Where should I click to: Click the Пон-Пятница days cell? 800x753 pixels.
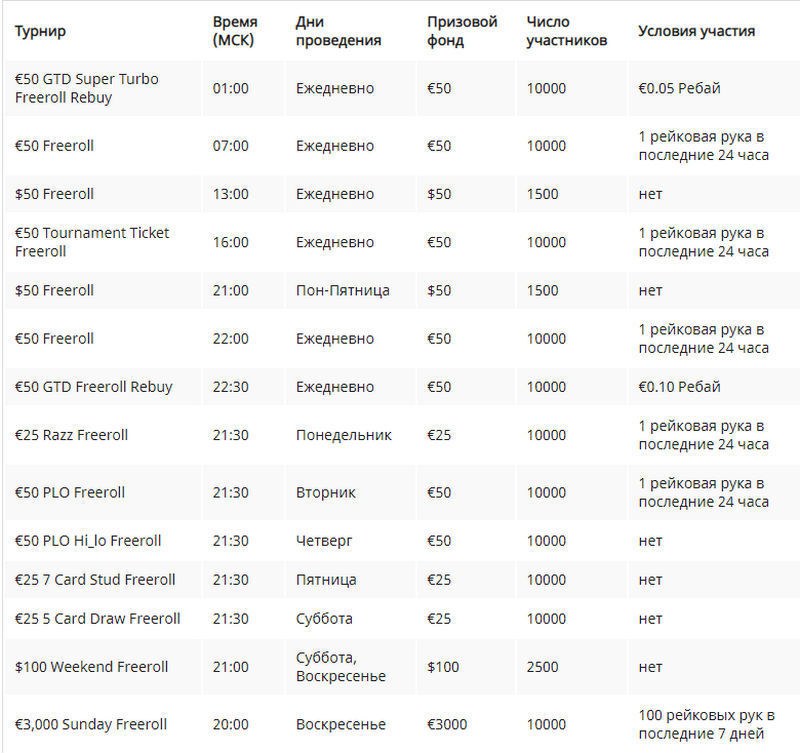click(x=342, y=290)
